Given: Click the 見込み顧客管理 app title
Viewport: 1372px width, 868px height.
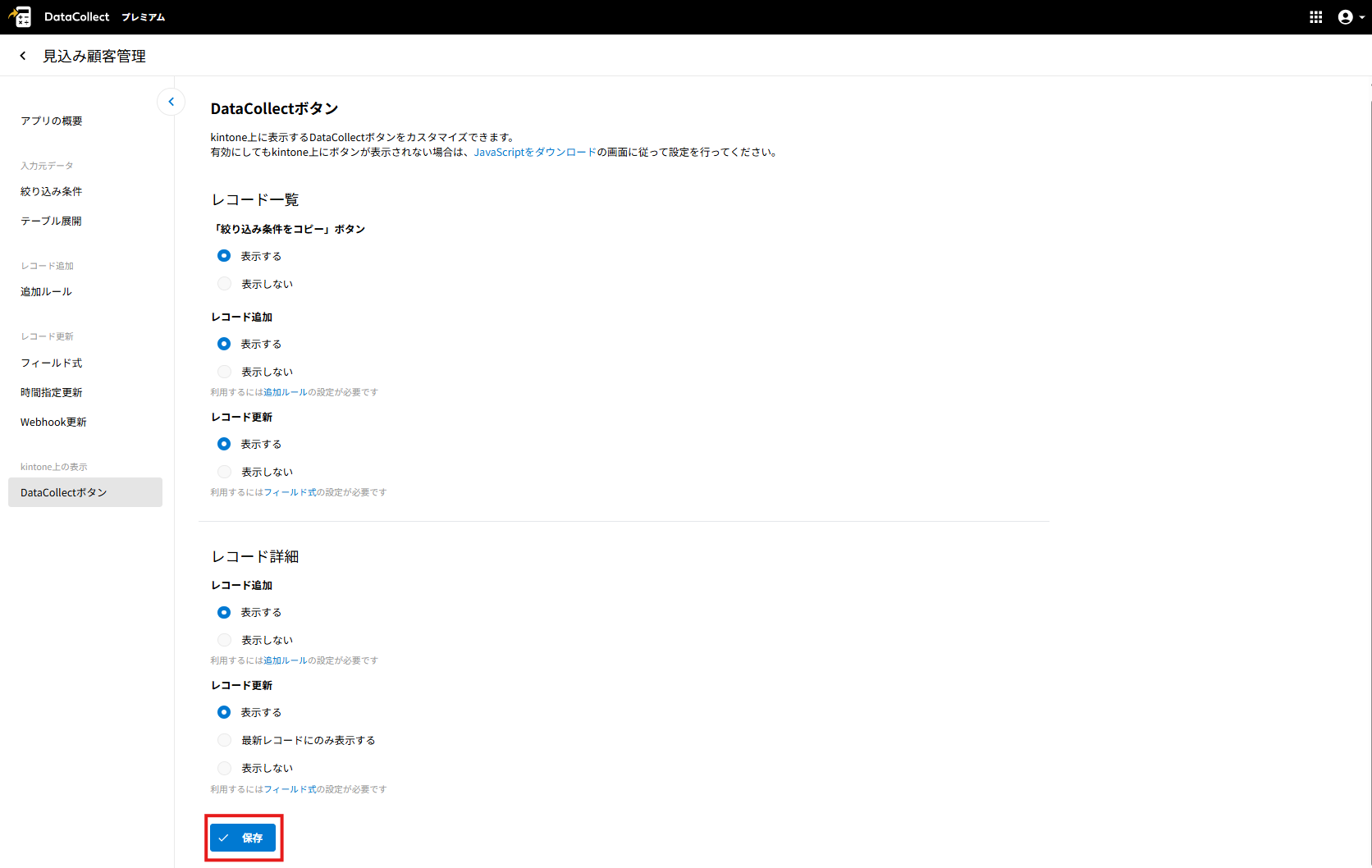Looking at the screenshot, I should 94,56.
